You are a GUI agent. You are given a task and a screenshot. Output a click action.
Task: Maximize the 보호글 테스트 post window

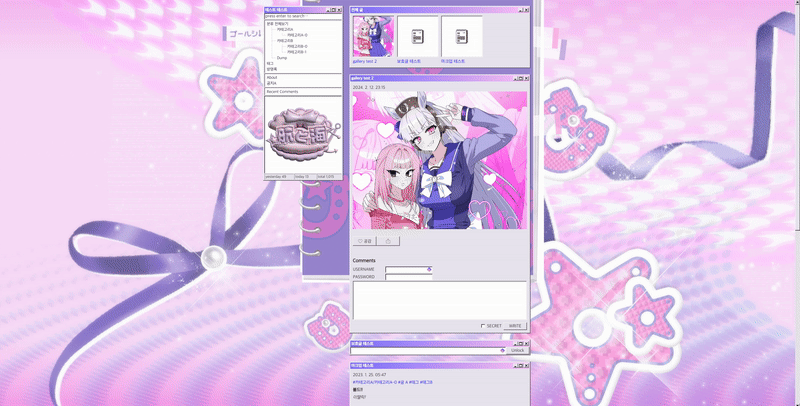(x=521, y=344)
